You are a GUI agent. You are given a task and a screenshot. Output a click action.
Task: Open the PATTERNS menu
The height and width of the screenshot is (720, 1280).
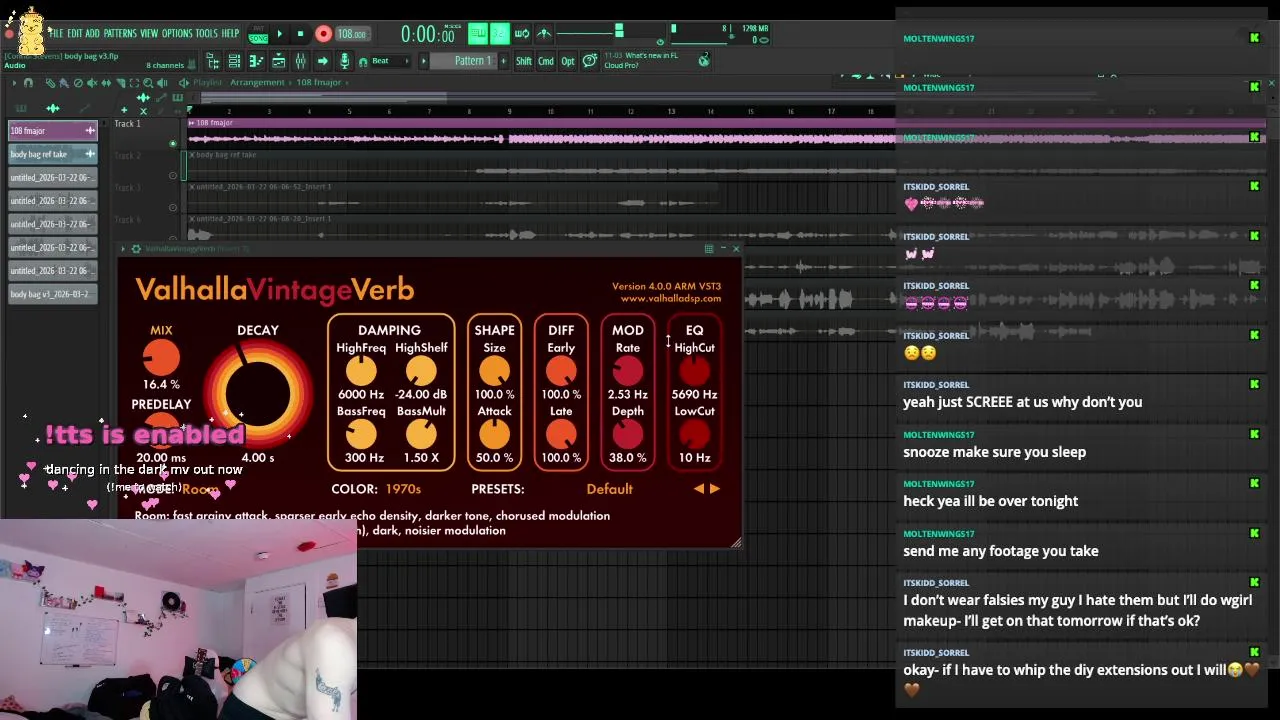pos(120,33)
